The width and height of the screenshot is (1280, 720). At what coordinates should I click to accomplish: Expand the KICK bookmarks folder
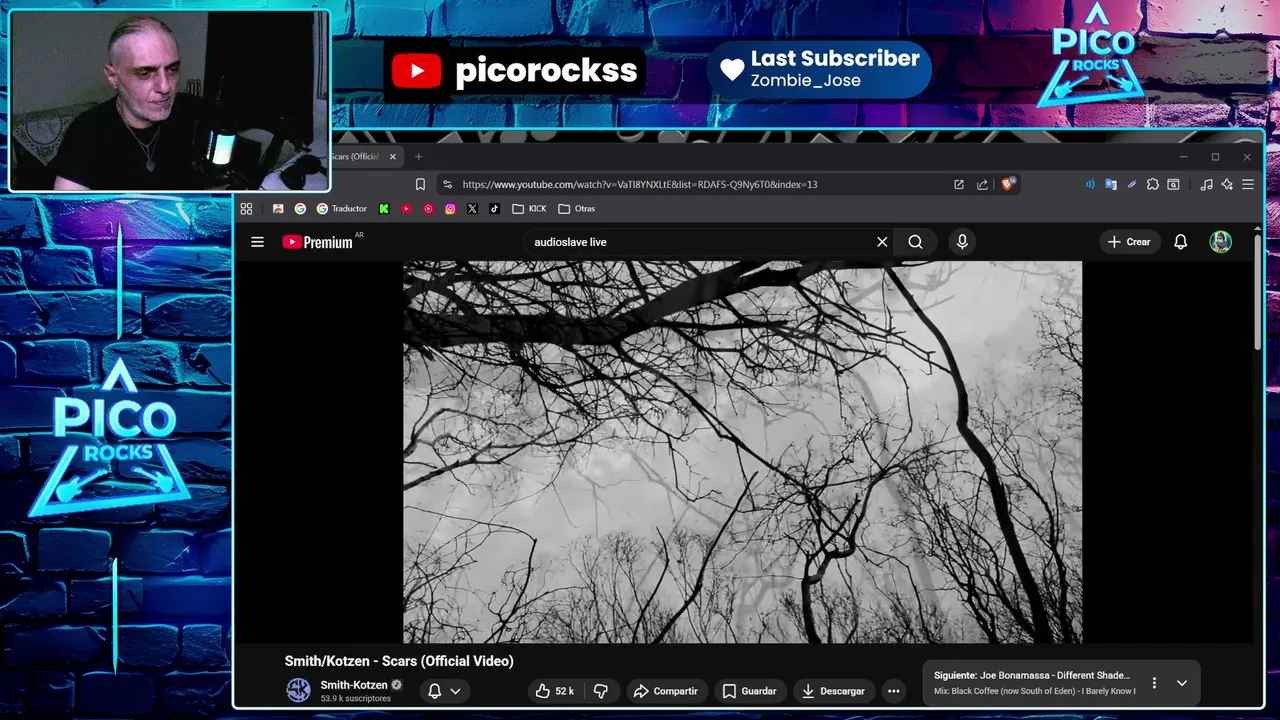click(529, 209)
